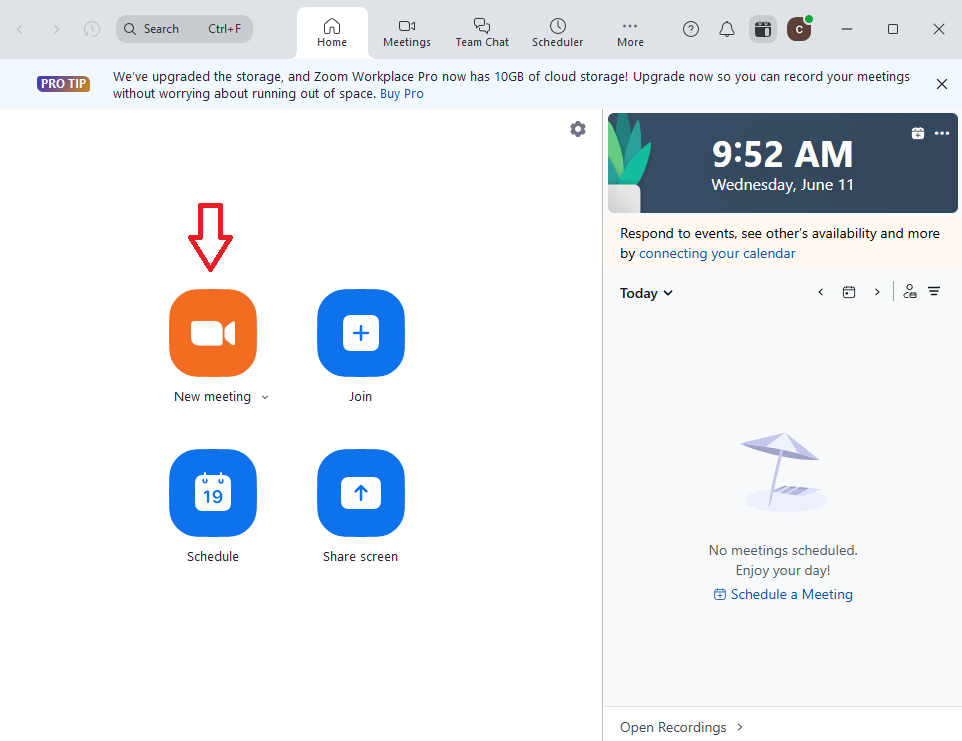Open the Team Chat tab

coord(482,32)
